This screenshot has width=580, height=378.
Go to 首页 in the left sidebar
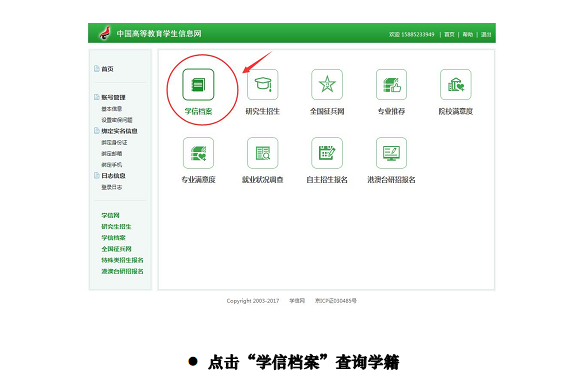(107, 69)
